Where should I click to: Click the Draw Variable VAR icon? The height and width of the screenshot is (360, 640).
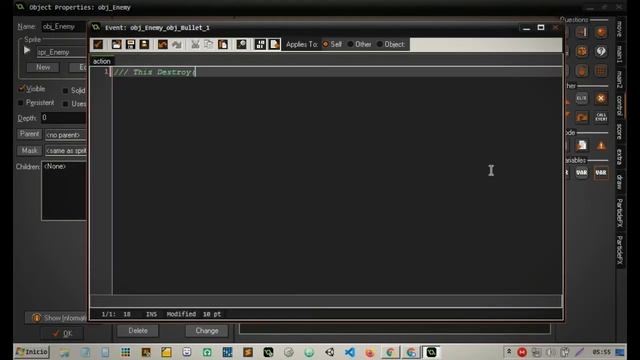click(x=601, y=173)
